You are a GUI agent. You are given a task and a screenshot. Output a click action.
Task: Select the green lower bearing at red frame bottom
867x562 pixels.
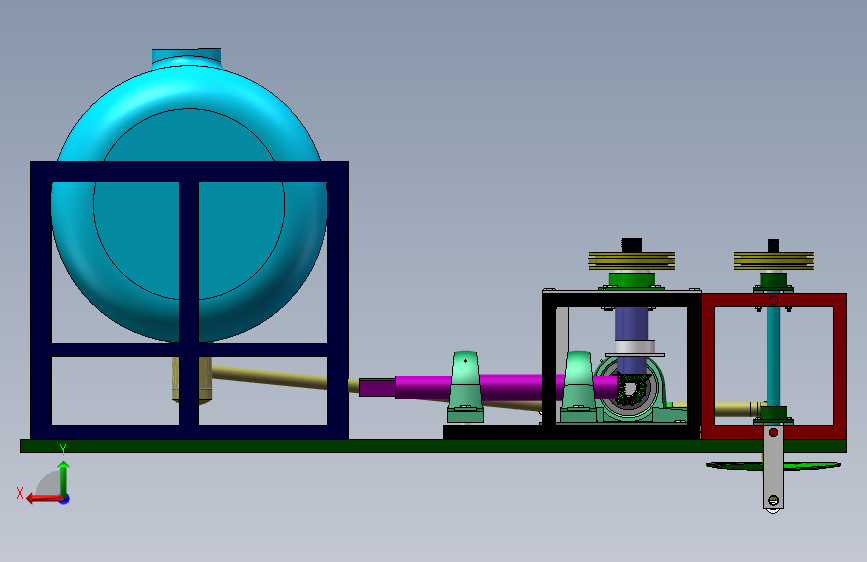point(774,415)
